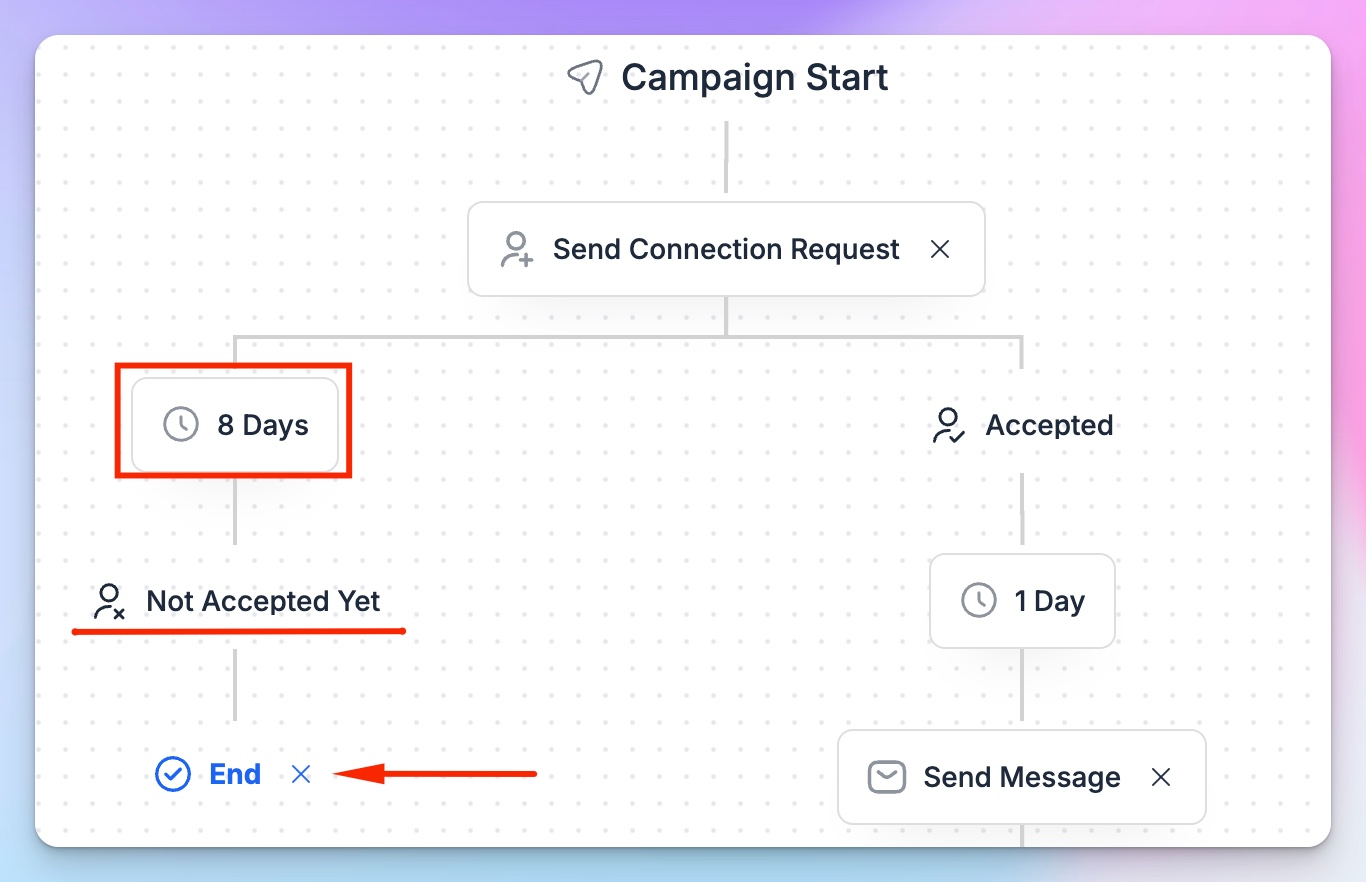Viewport: 1366px width, 882px height.
Task: Select the Not Accepted Yet label
Action: pos(263,601)
